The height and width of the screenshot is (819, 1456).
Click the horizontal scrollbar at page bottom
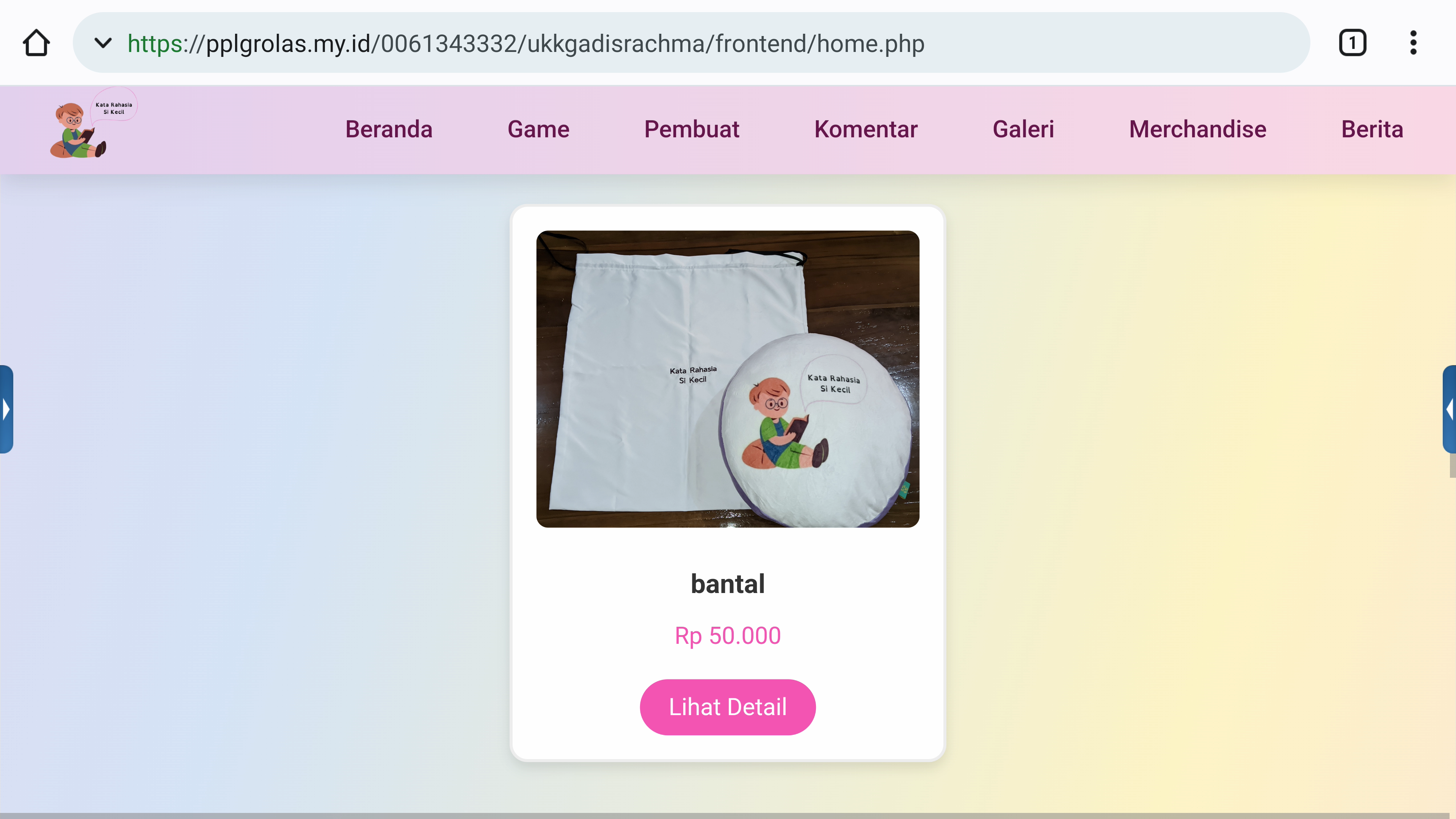coord(728,816)
